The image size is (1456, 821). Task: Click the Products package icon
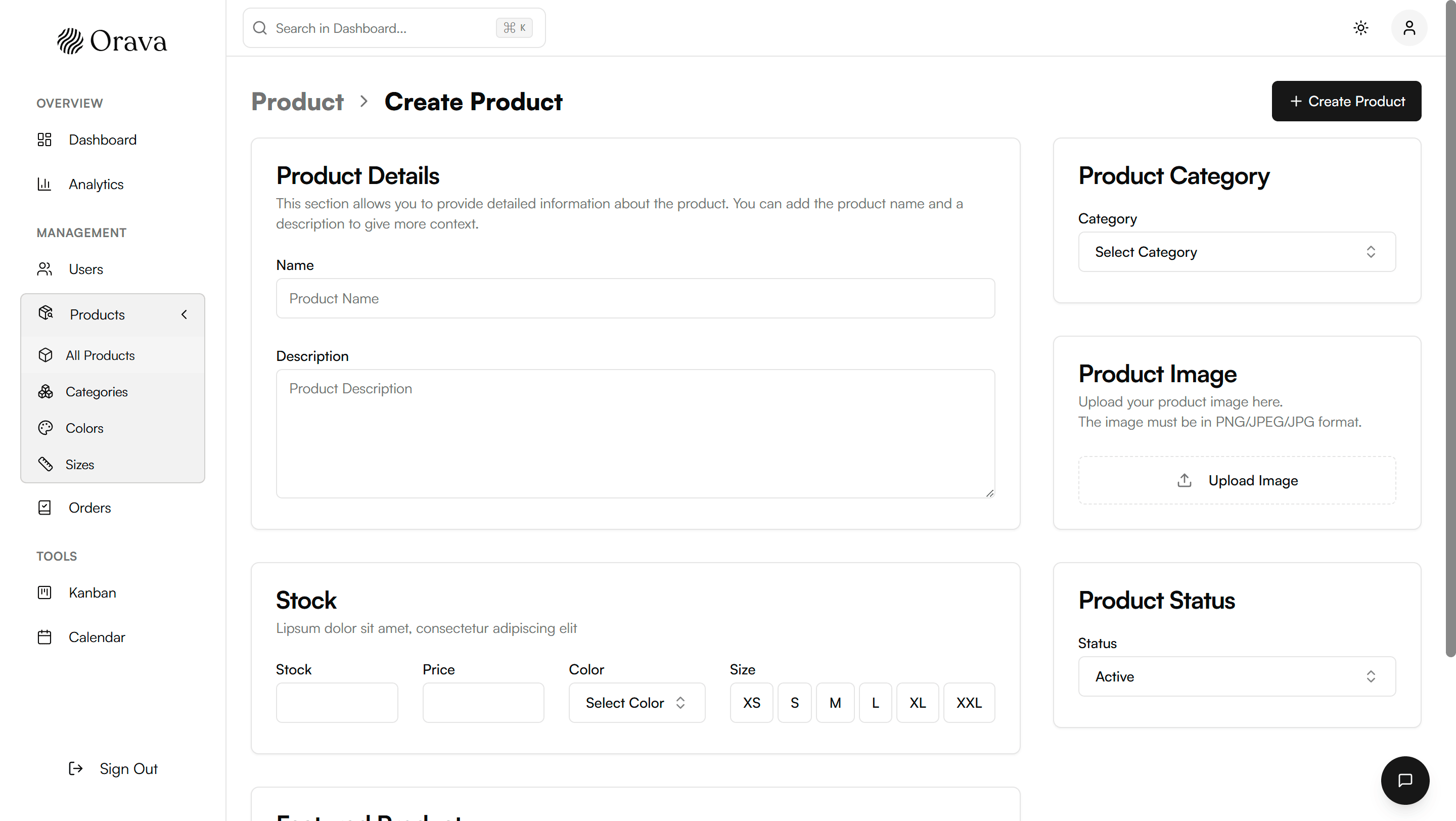click(46, 313)
